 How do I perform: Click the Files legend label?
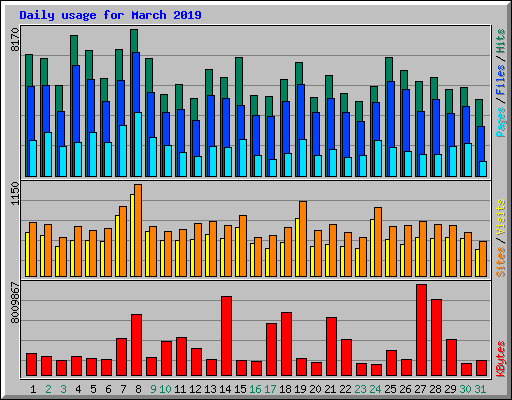500,80
